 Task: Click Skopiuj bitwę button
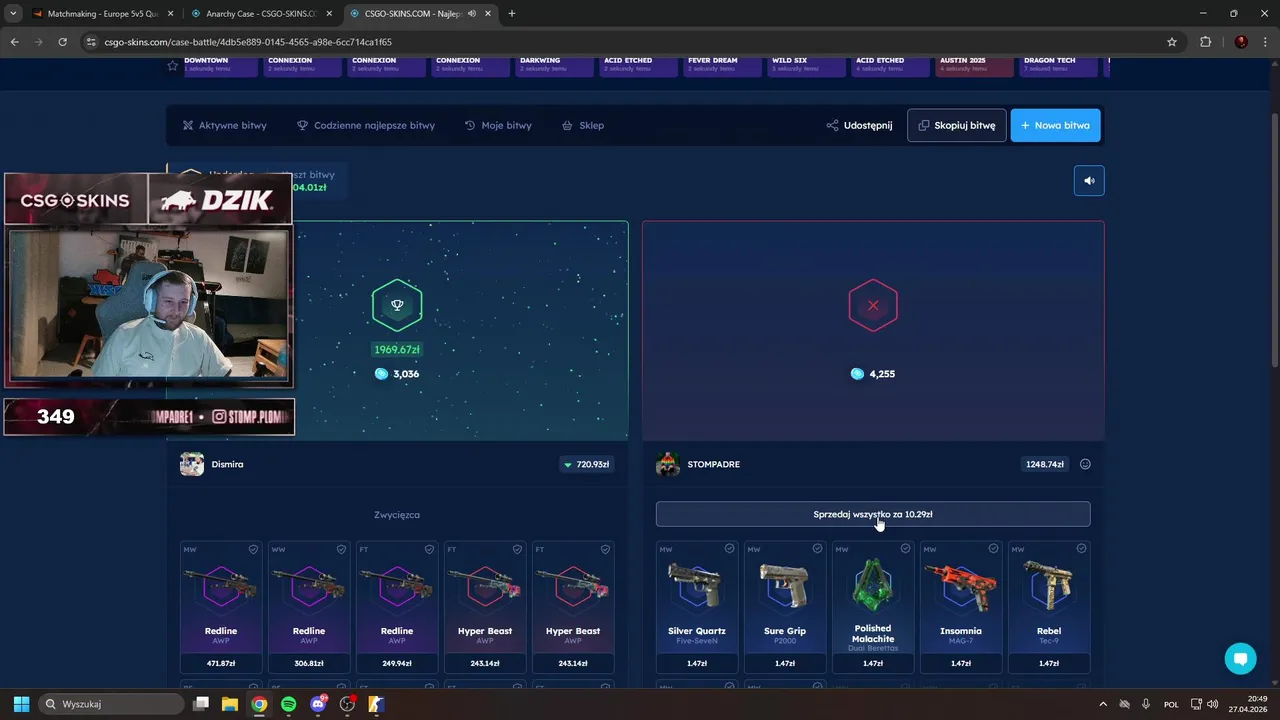click(957, 126)
